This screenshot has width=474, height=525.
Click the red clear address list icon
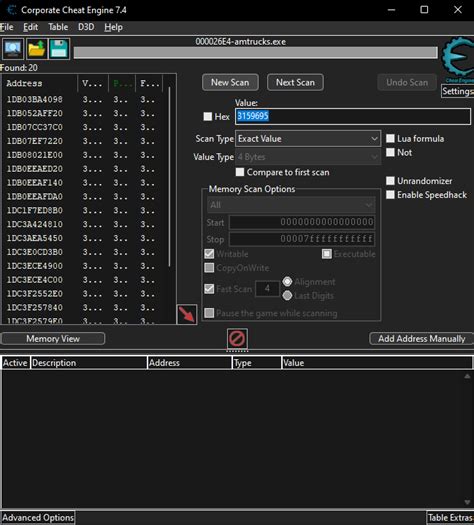tap(237, 339)
